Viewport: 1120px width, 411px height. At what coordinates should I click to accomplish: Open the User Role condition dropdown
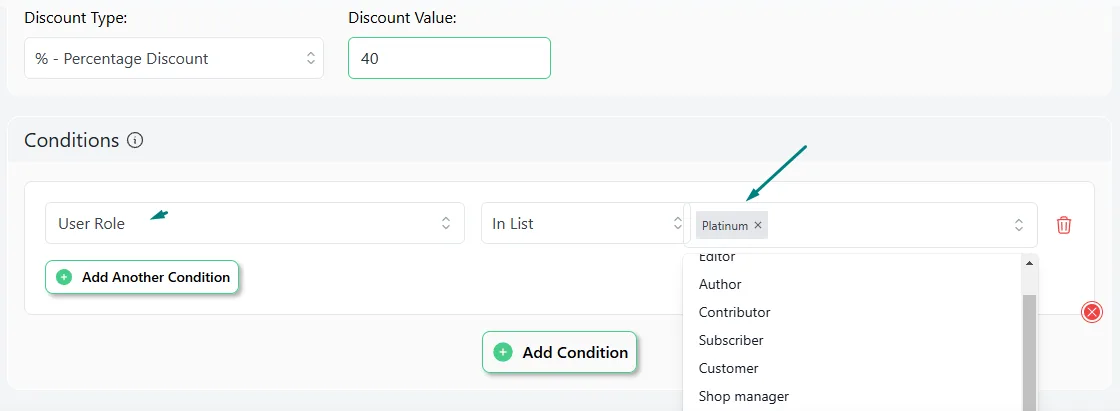[x=254, y=223]
